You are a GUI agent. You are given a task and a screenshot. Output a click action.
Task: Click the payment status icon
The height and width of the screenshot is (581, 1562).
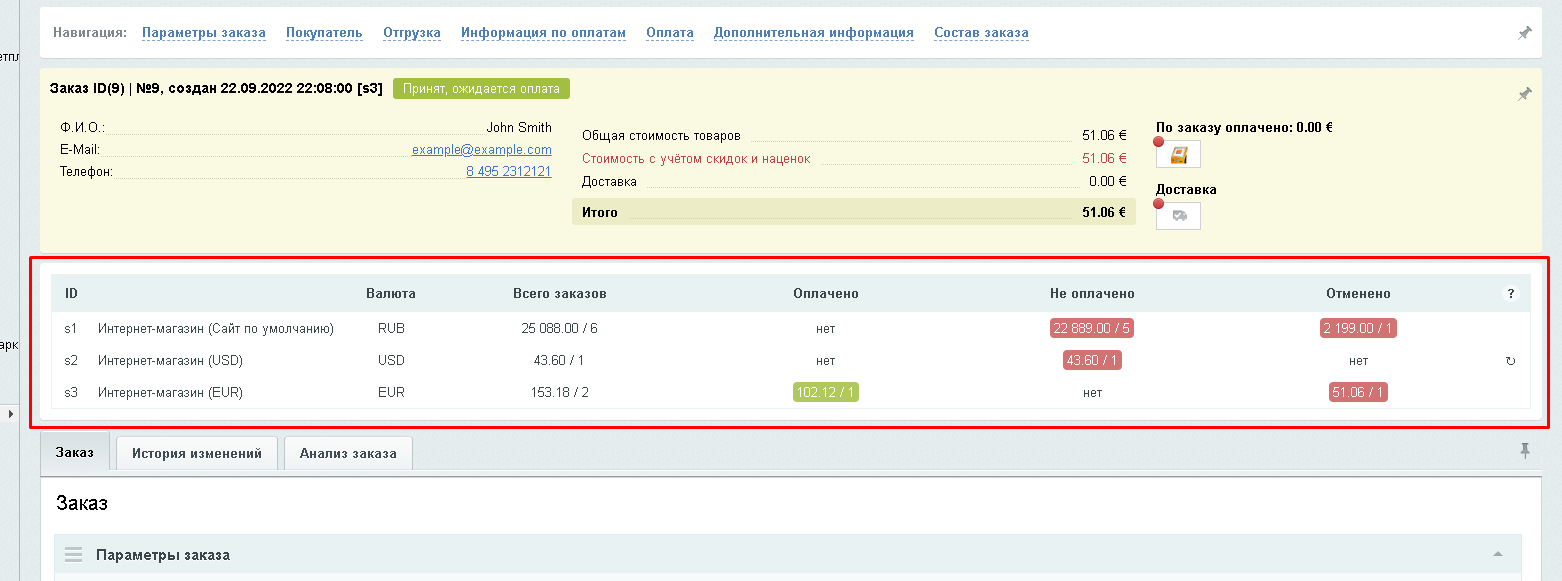click(x=1178, y=155)
